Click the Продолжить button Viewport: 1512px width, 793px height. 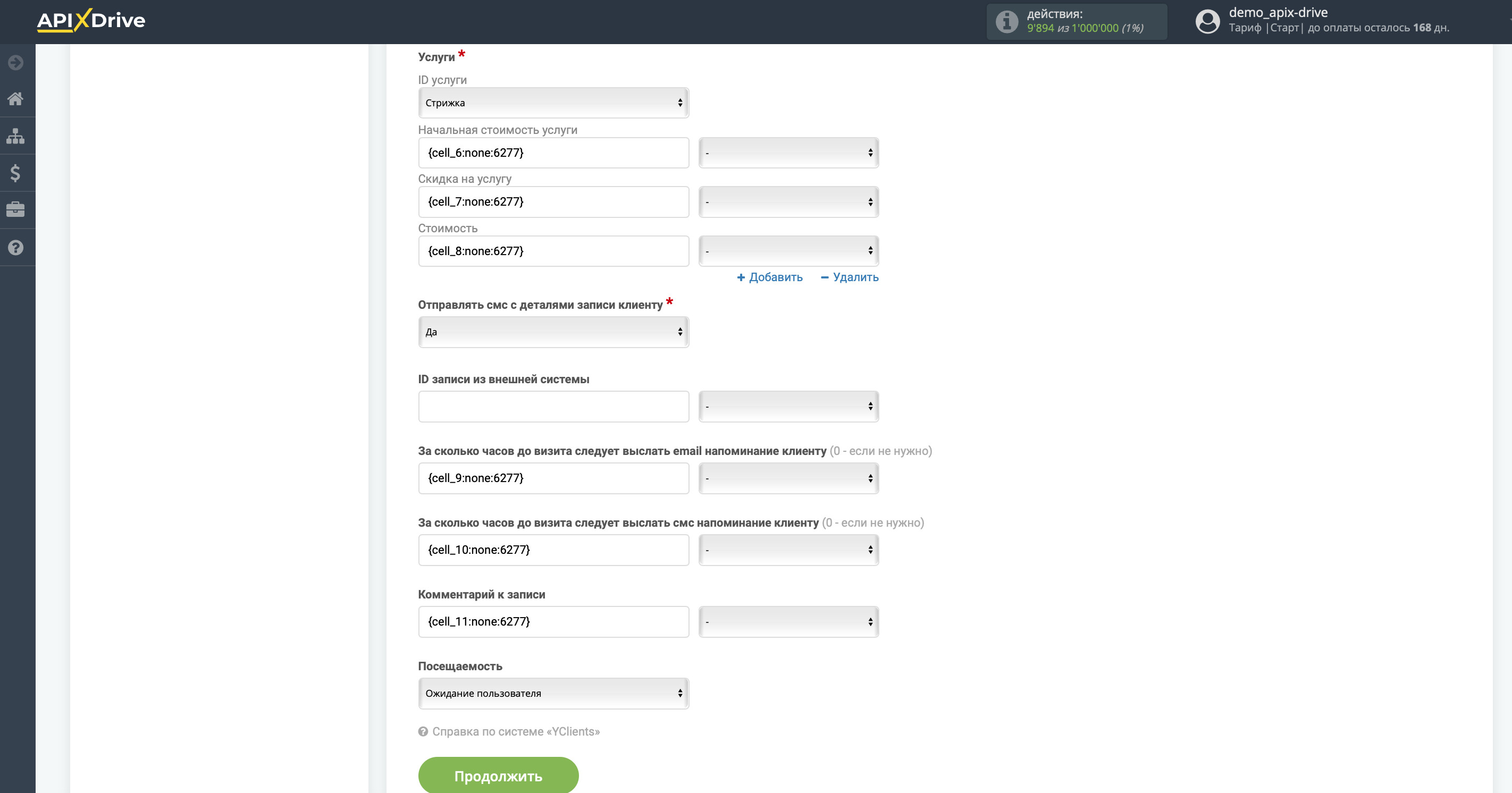tap(497, 775)
